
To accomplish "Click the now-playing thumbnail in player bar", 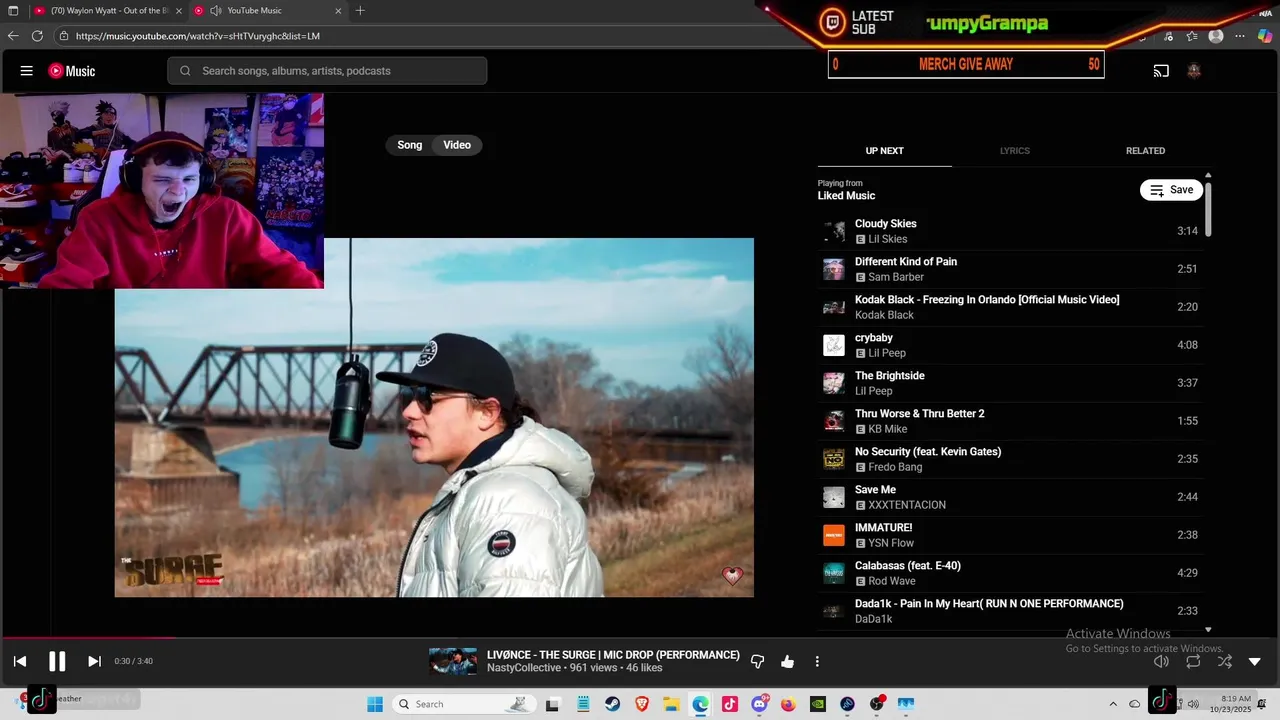I will coord(453,661).
